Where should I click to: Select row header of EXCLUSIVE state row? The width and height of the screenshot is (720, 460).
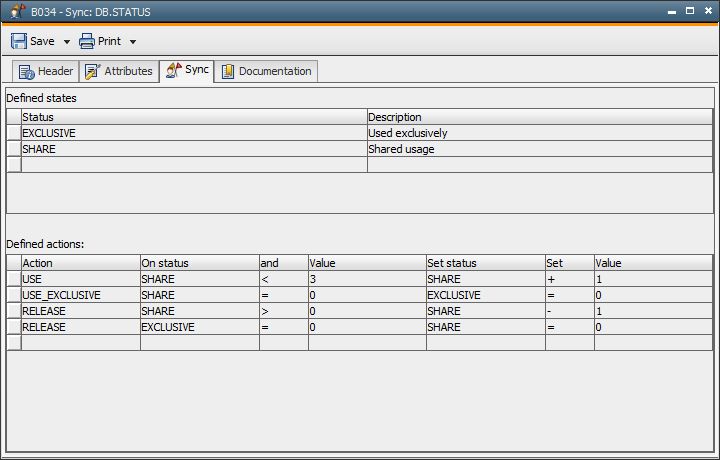14,133
